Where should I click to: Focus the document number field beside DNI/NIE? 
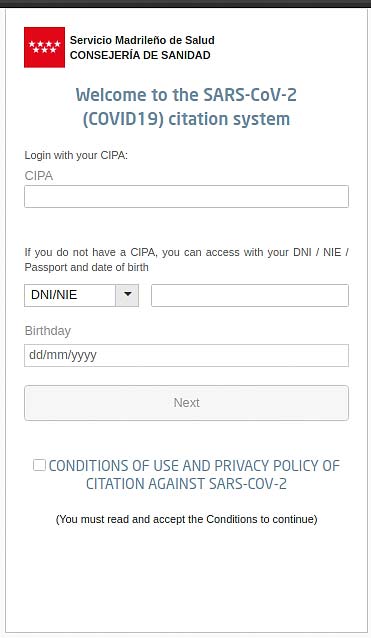click(250, 295)
